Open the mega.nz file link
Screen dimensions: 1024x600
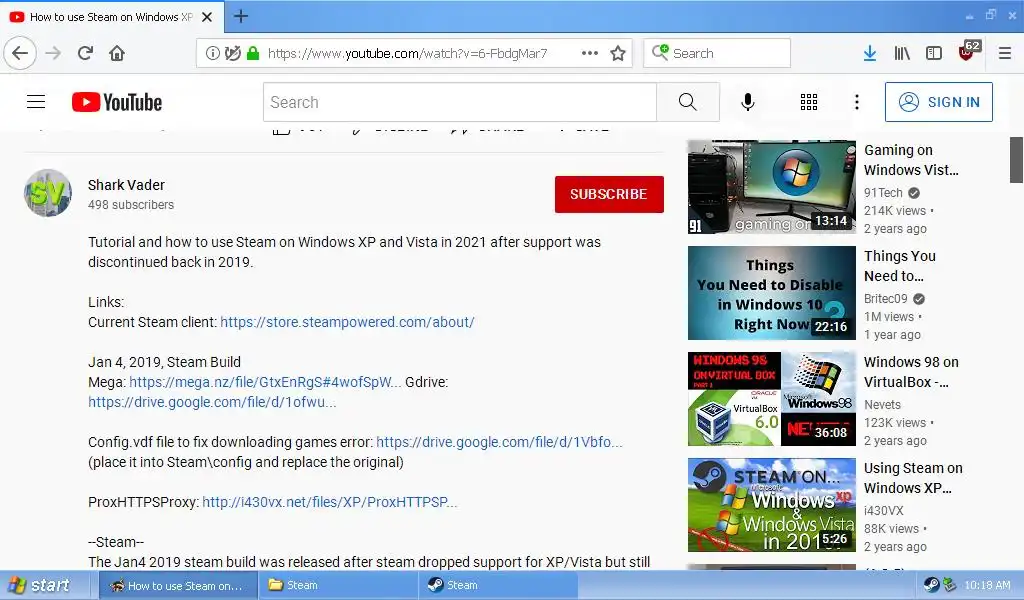point(265,382)
